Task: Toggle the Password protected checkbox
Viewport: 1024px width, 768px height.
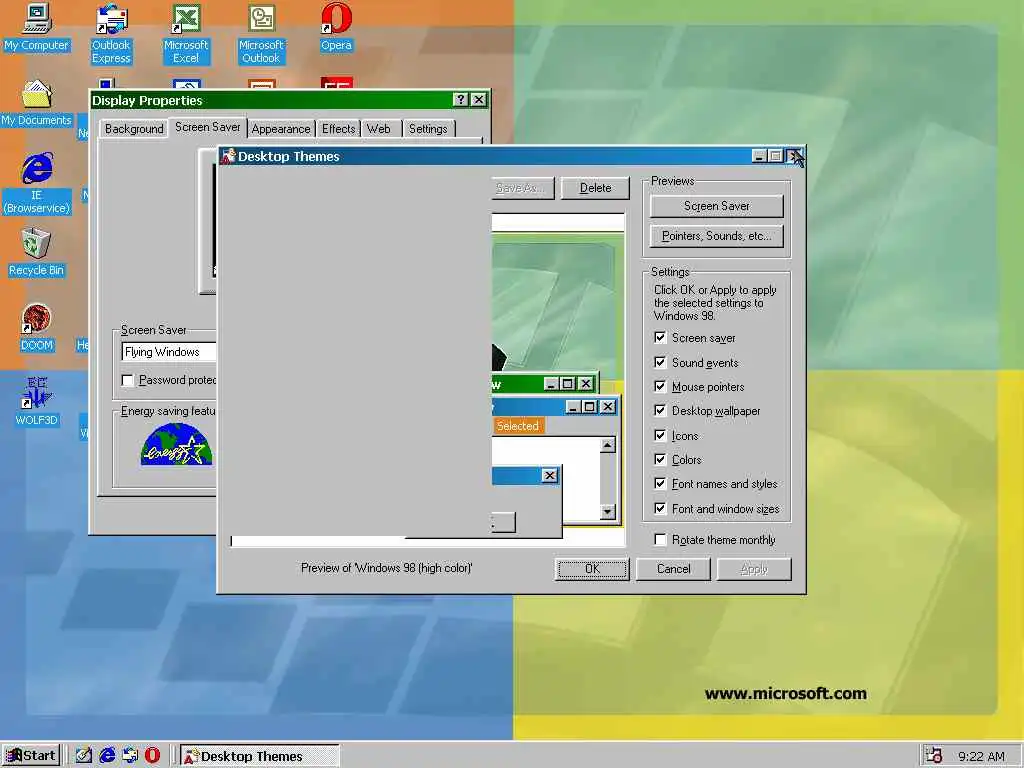Action: 128,380
